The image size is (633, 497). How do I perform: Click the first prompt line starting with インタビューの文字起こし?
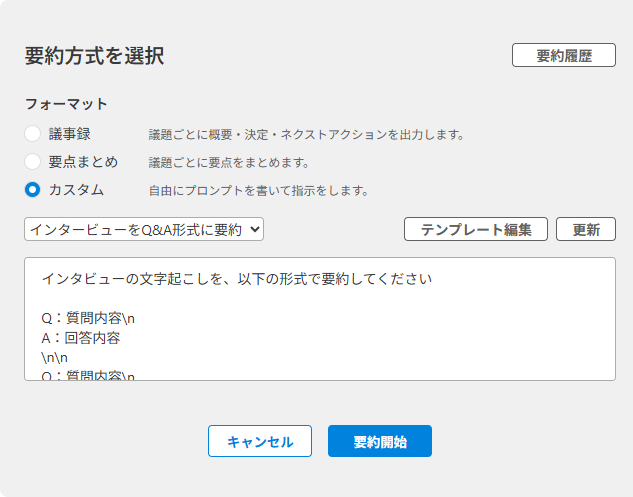click(236, 279)
